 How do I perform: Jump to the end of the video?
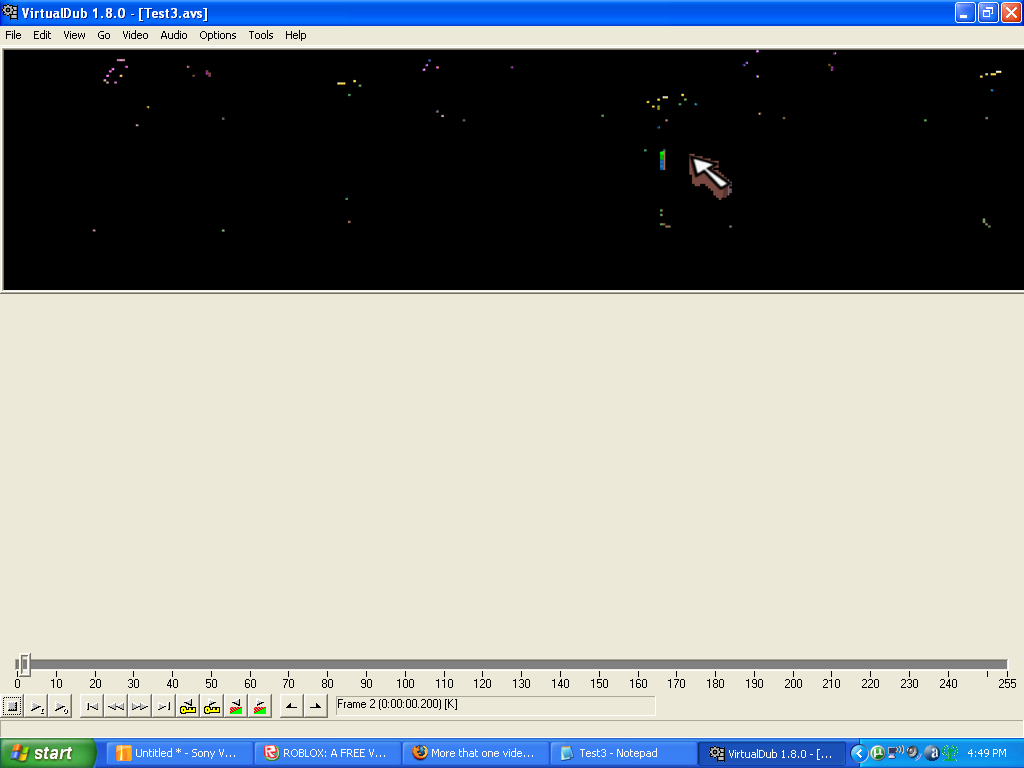(164, 706)
